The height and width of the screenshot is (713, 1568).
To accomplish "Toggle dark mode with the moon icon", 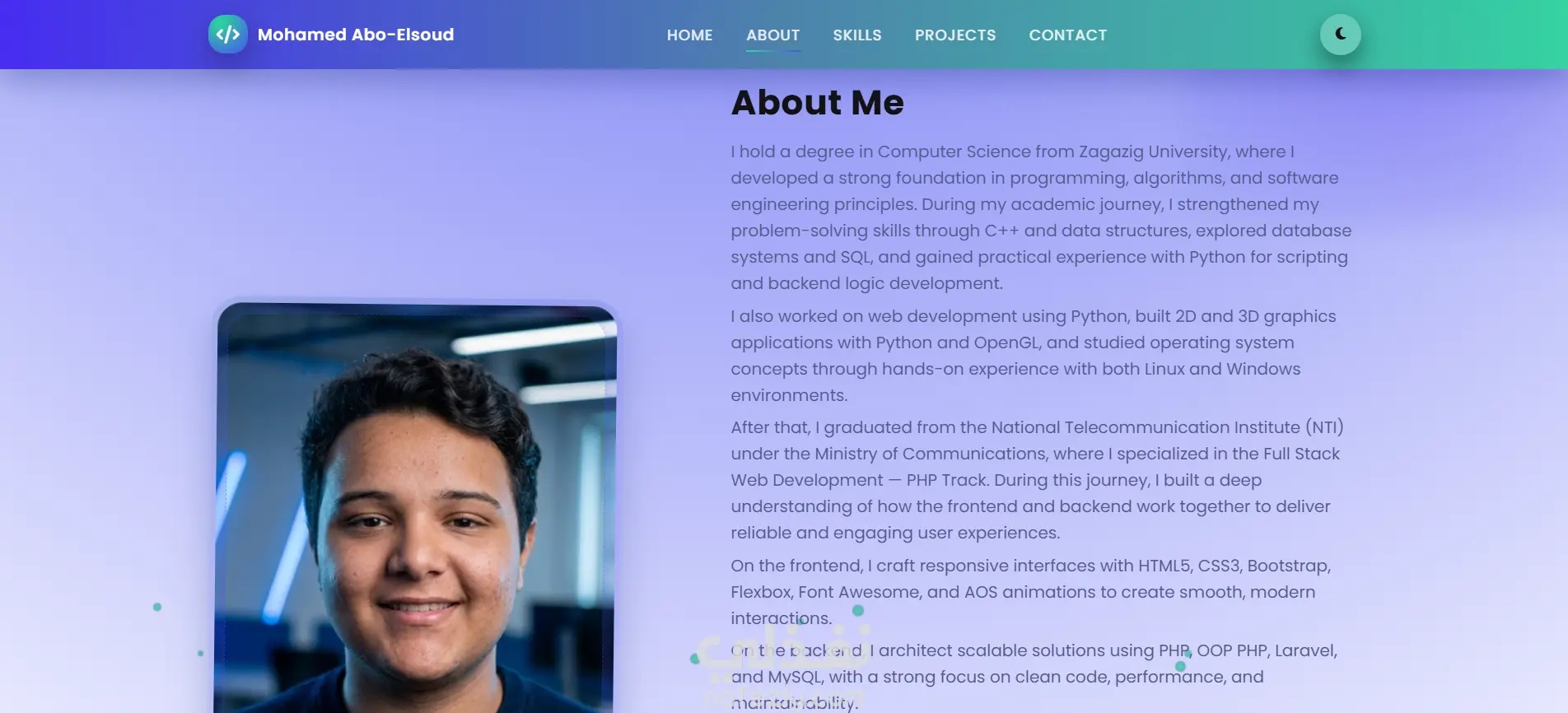I will coord(1340,35).
